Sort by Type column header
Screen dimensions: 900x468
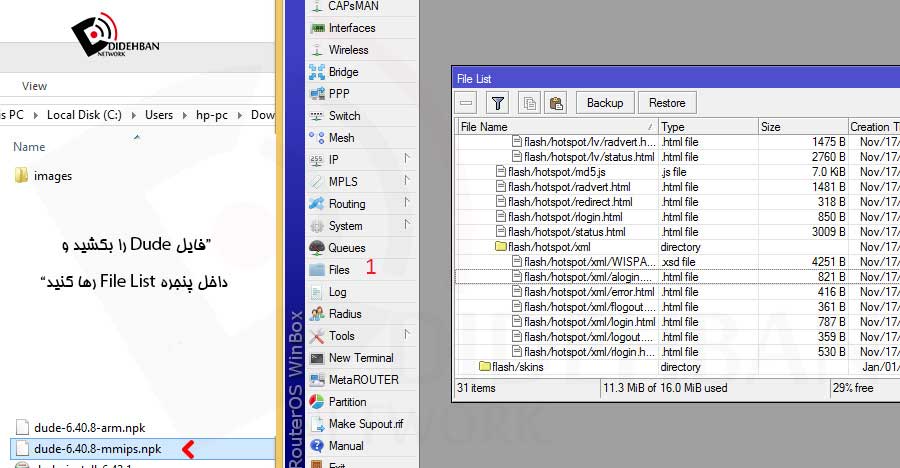coord(708,127)
